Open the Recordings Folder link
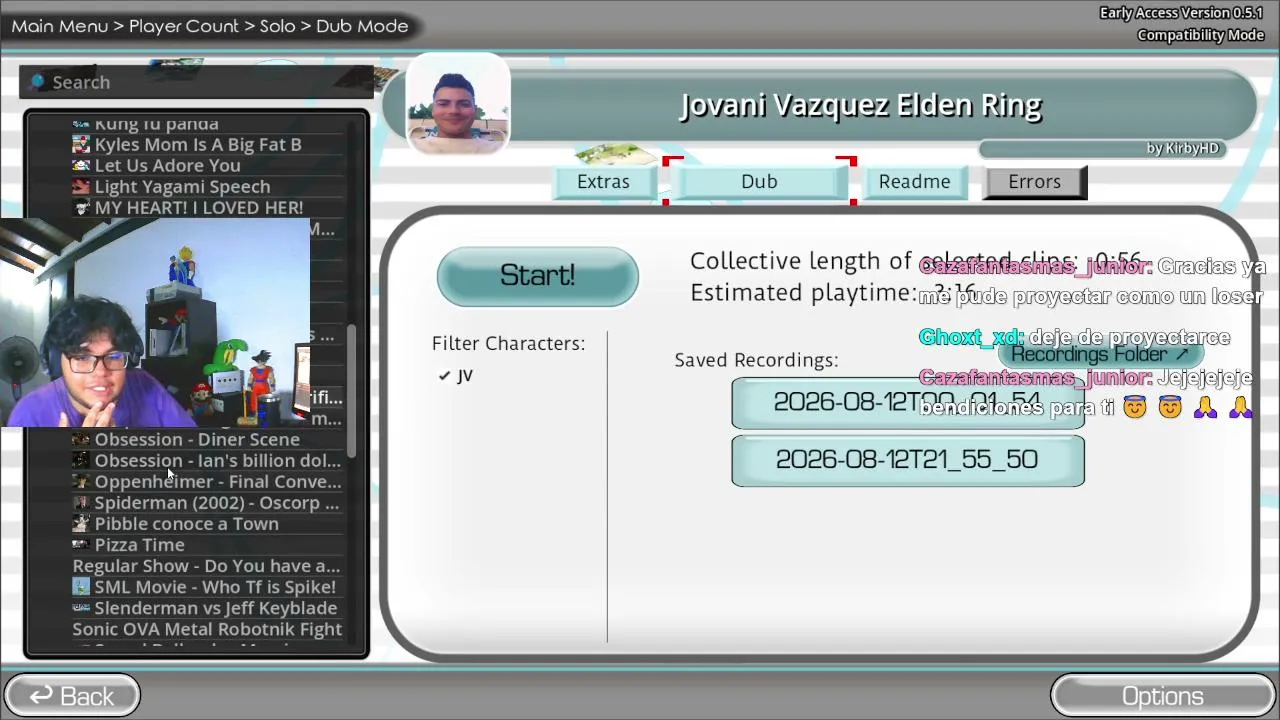Image resolution: width=1280 pixels, height=720 pixels. click(x=1100, y=354)
